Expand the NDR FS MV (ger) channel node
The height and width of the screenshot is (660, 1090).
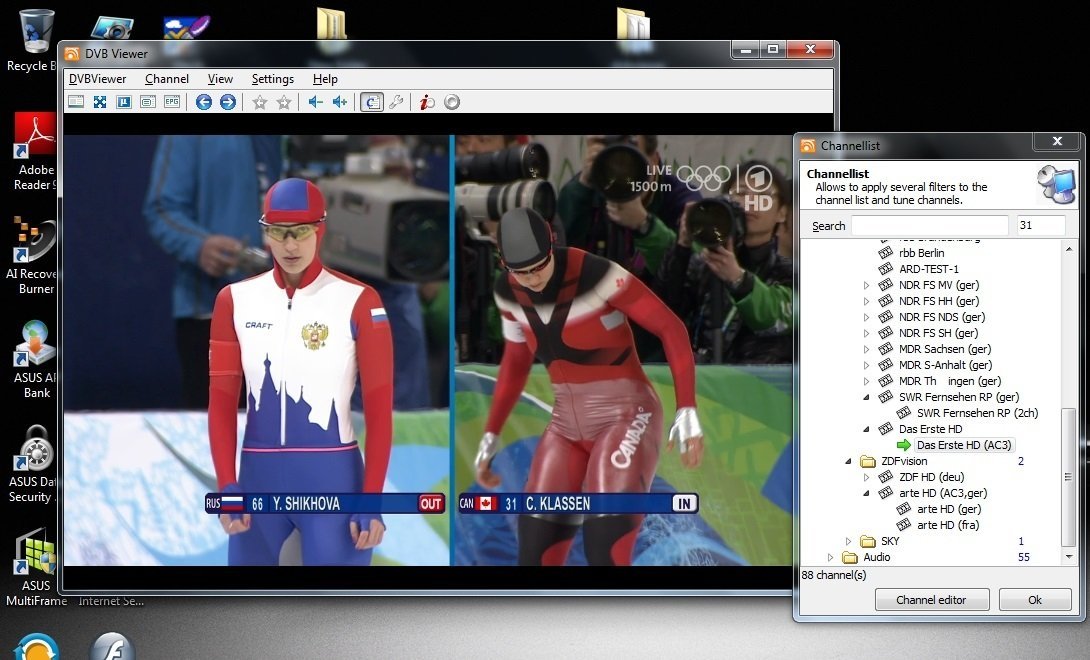867,285
